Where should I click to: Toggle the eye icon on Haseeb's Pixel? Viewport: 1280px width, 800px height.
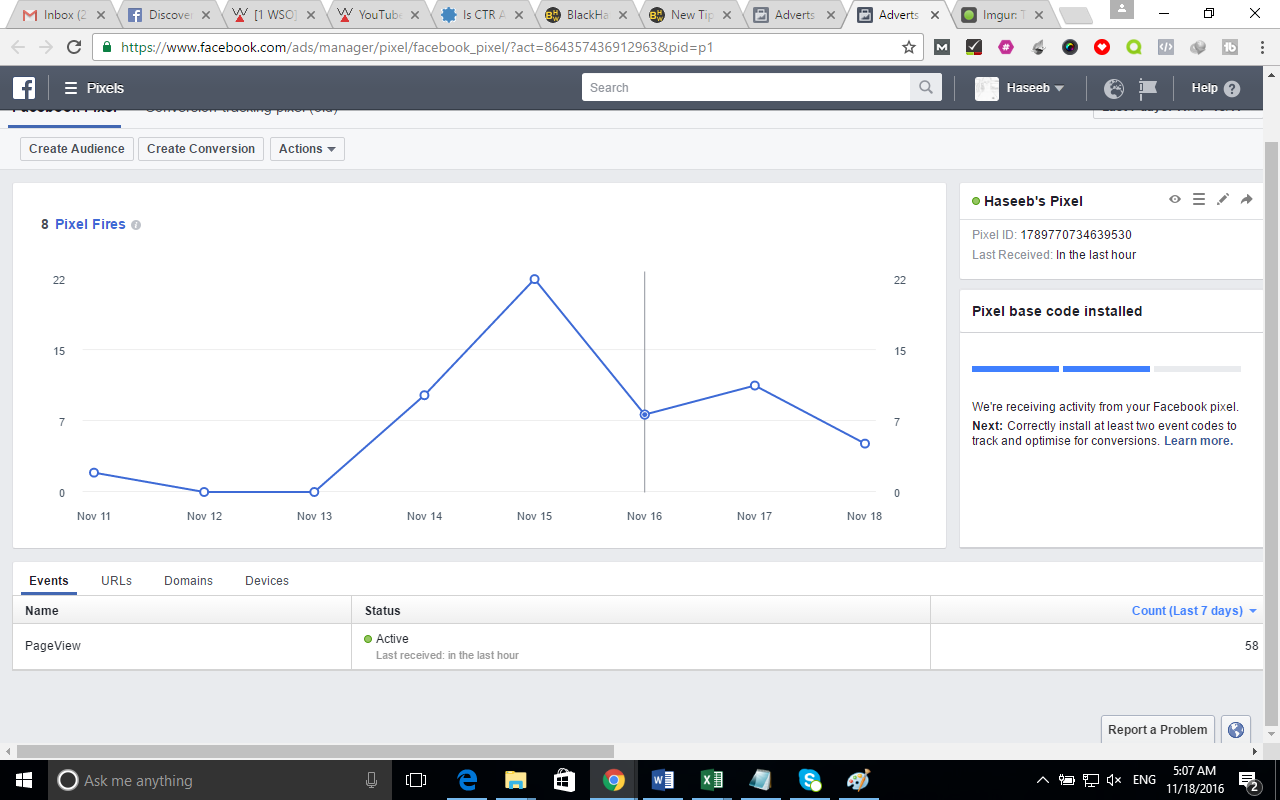tap(1175, 200)
